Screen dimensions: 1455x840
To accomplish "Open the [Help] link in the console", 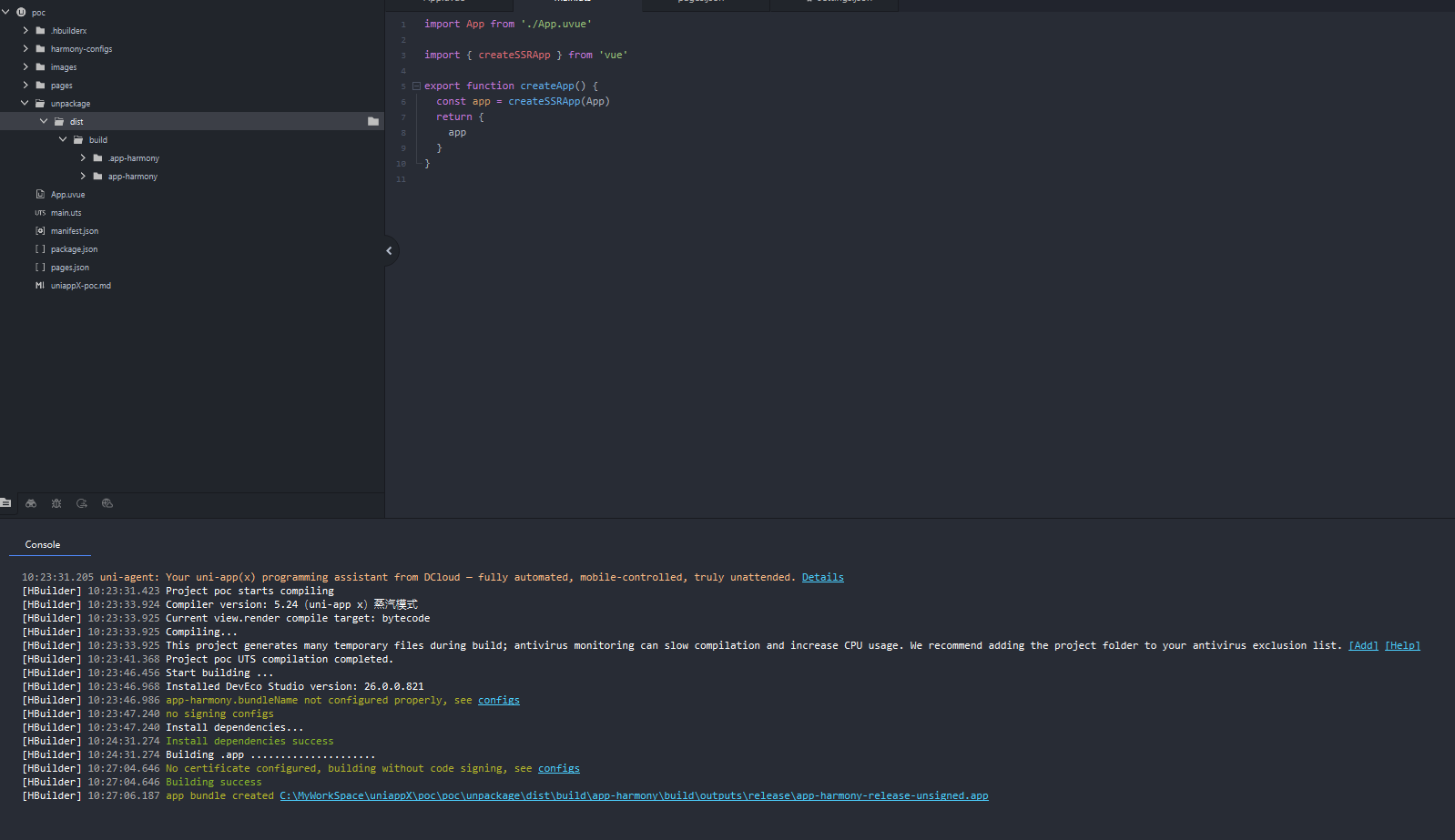I will coord(1402,645).
